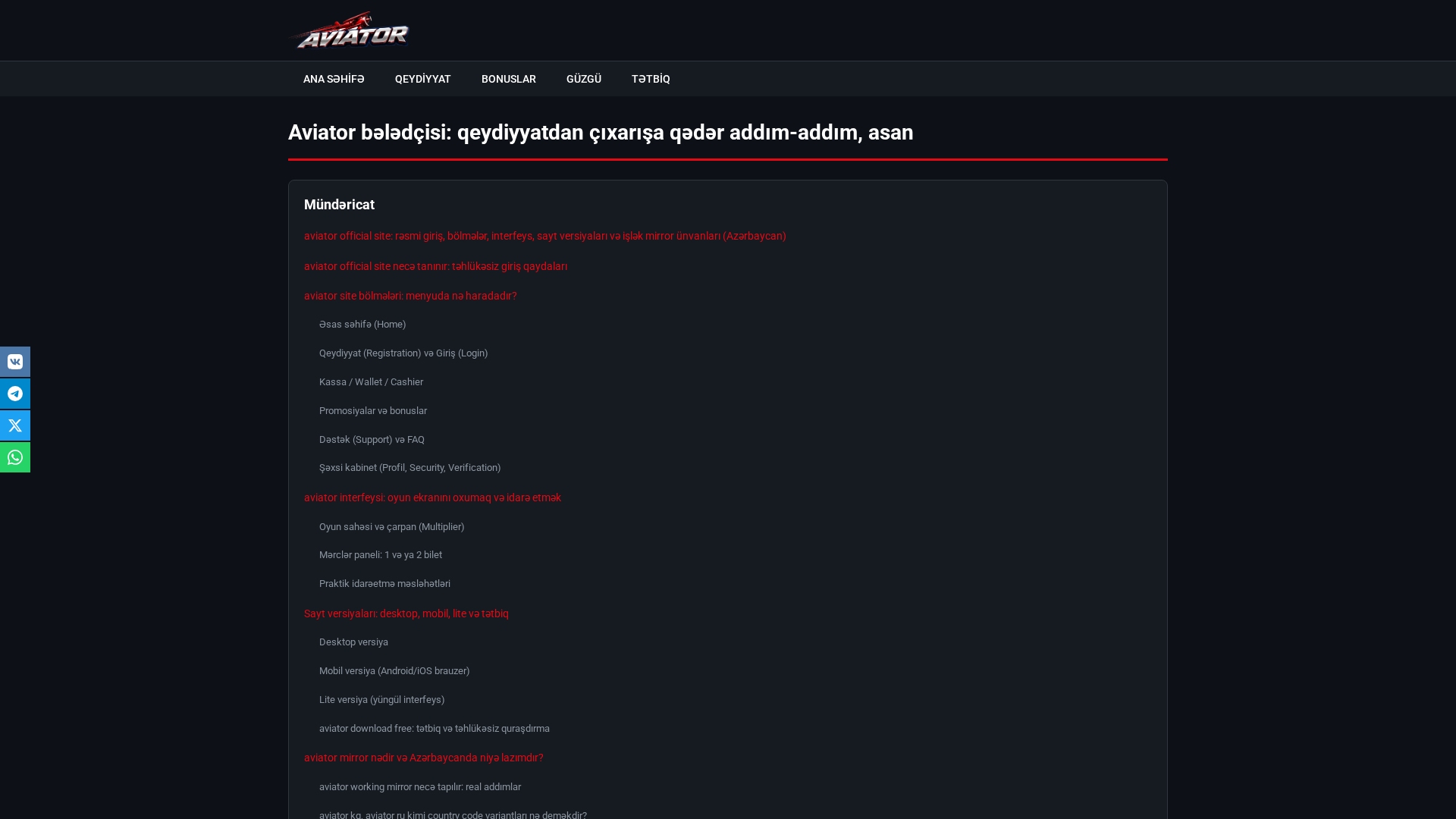1456x819 pixels.
Task: Click the page title 'Aviator bələdçisi' heading
Action: [x=601, y=132]
